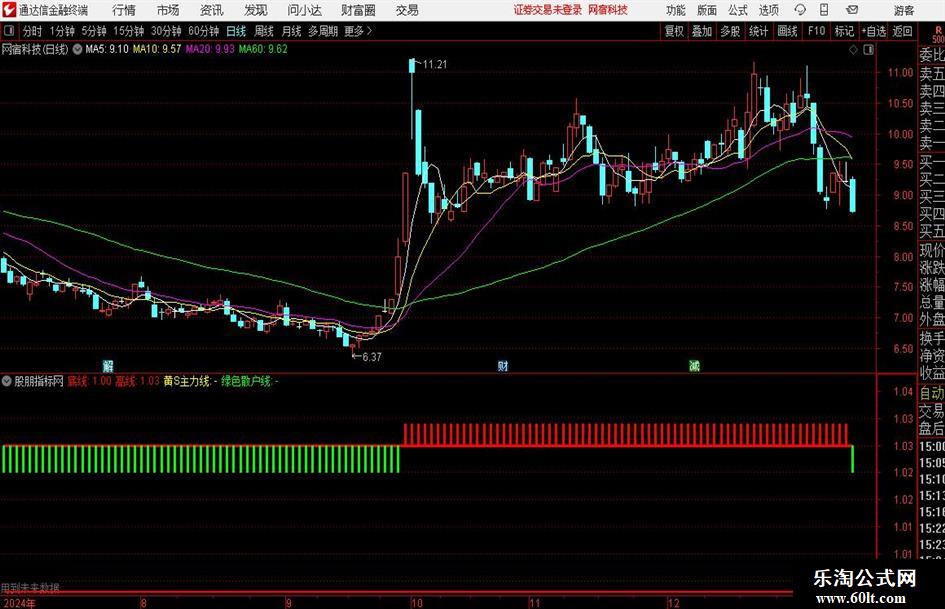The image size is (945, 609).
Task: Open the mail envelope icon
Action: point(852,10)
